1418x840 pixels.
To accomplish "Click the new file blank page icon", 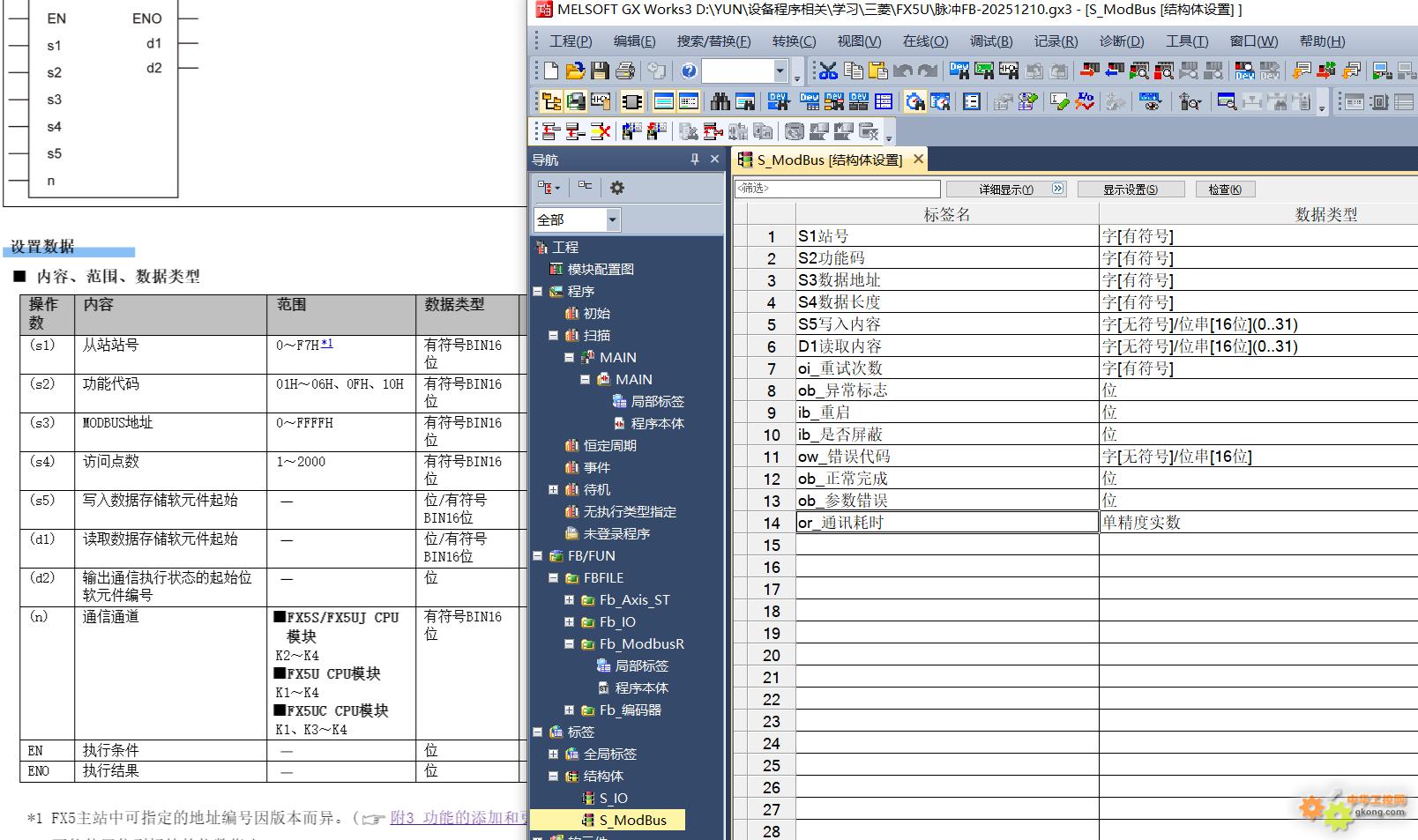I will point(551,71).
